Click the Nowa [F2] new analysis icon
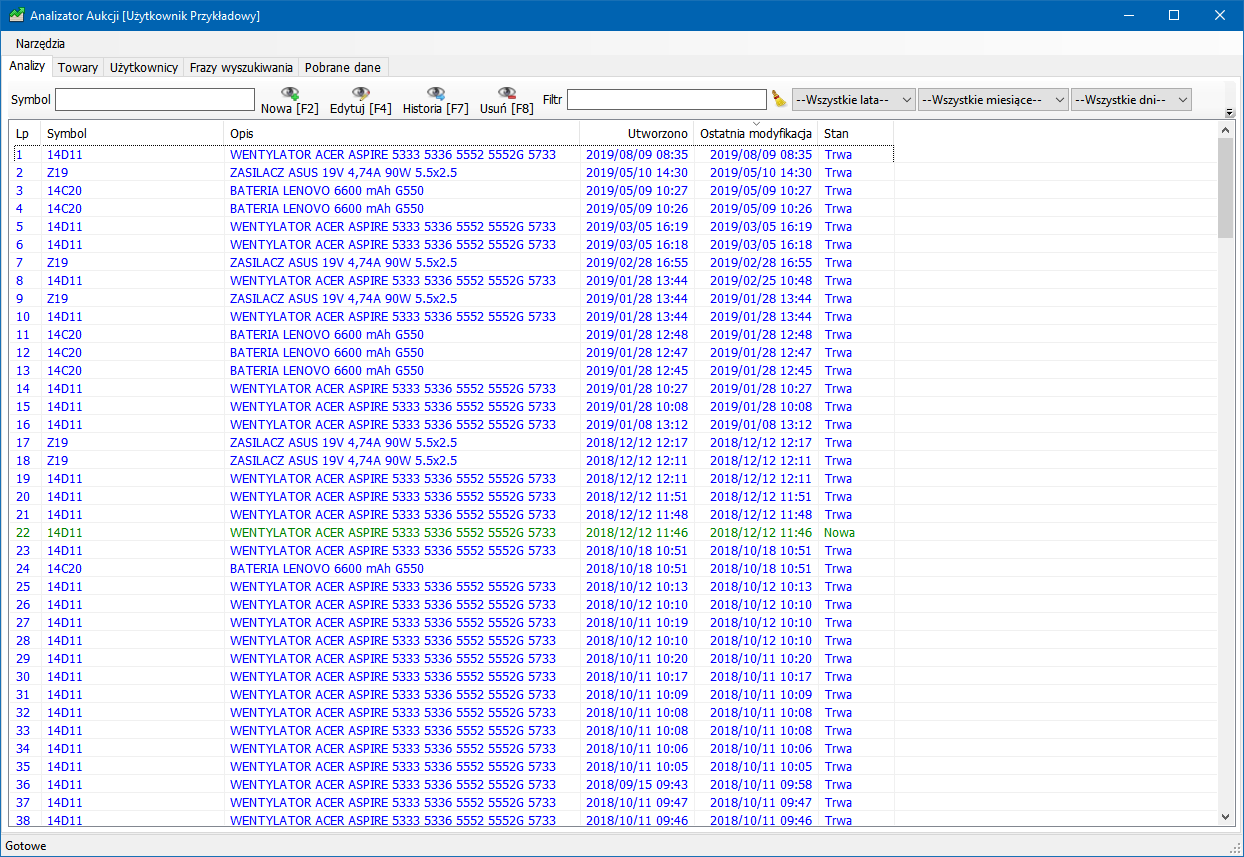 (x=290, y=94)
